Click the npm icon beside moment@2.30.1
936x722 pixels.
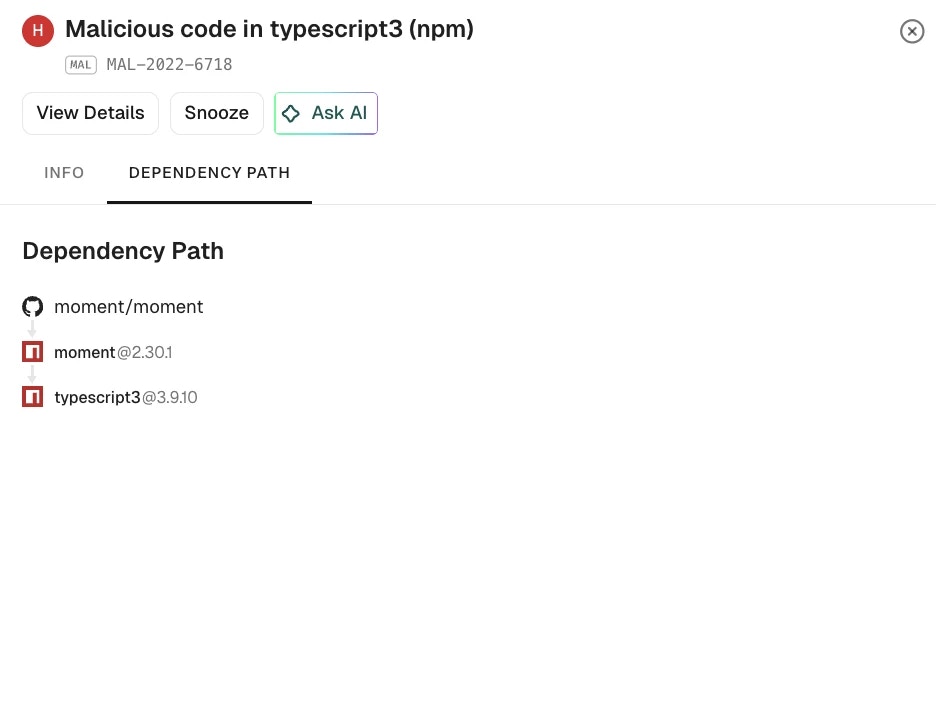point(33,352)
